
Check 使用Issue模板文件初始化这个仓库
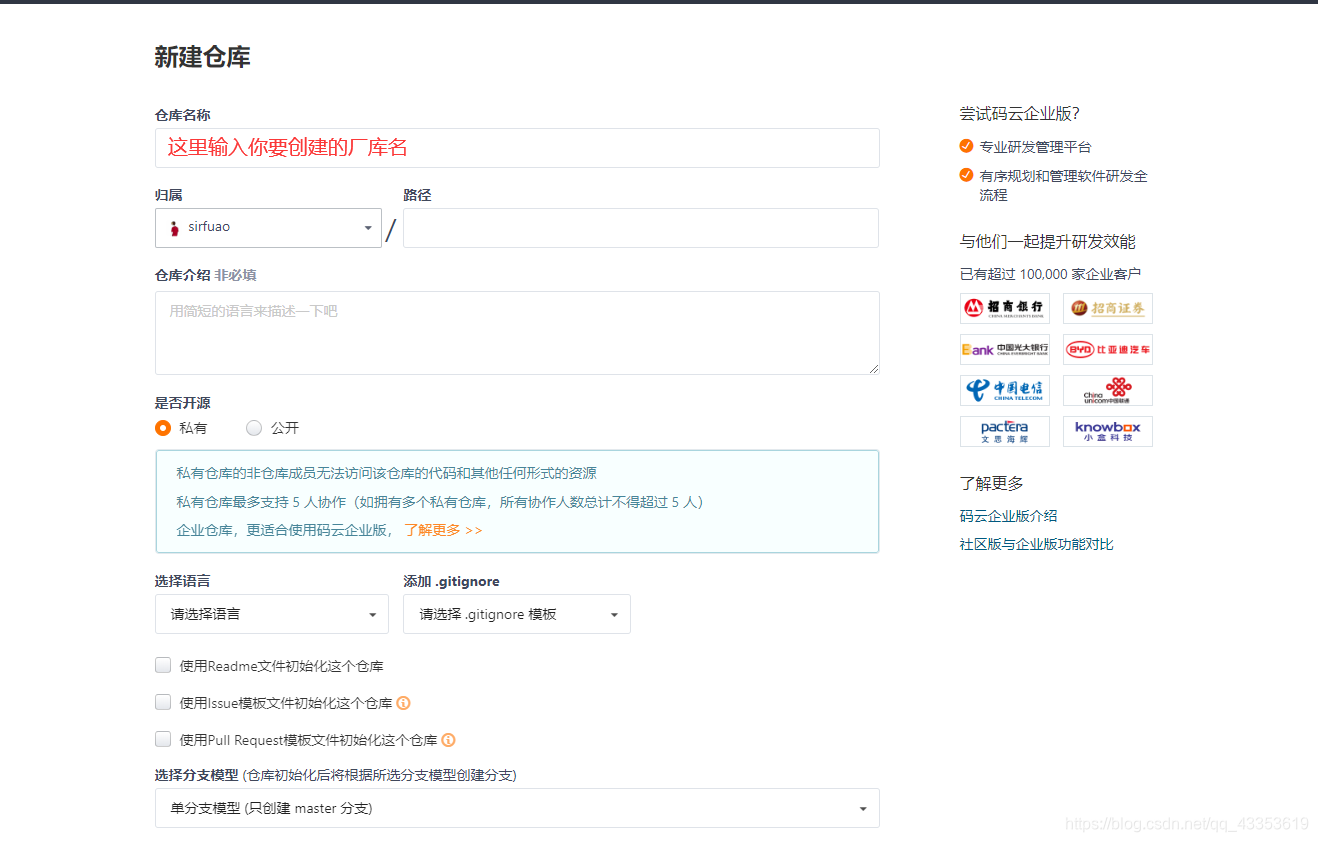point(162,702)
